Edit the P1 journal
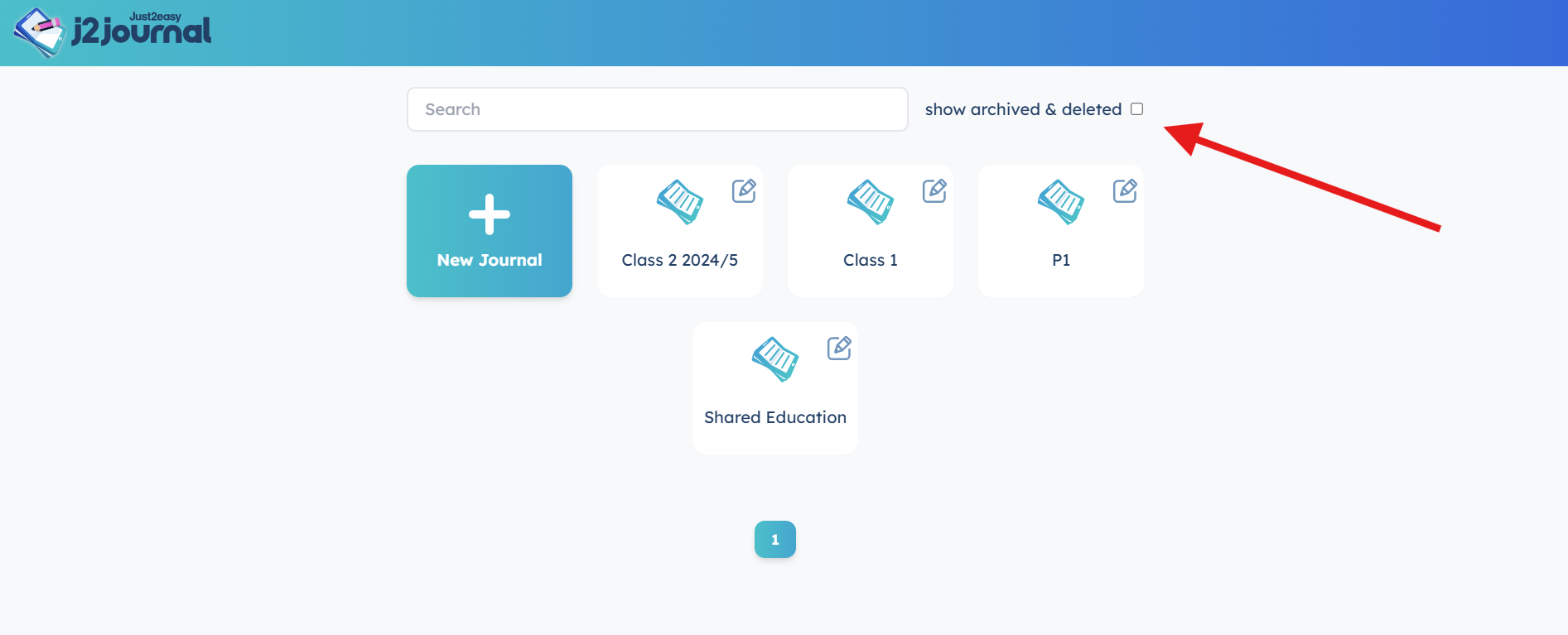The width and height of the screenshot is (1568, 635). [1125, 190]
